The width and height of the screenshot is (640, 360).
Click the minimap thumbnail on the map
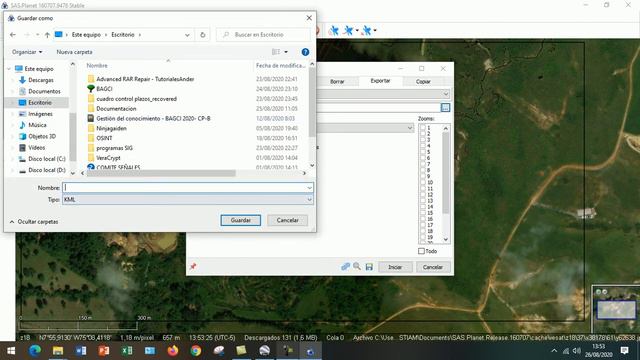(x=616, y=309)
